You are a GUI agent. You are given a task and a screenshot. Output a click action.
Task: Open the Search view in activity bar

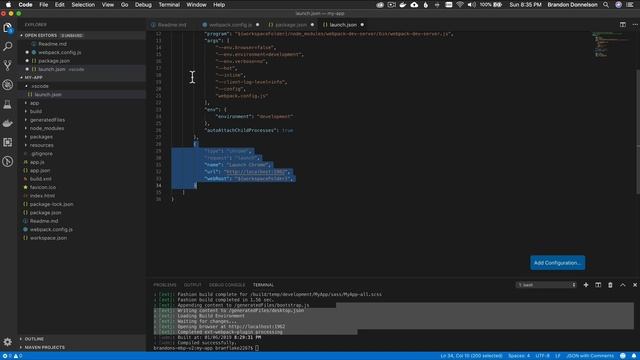(x=8, y=47)
